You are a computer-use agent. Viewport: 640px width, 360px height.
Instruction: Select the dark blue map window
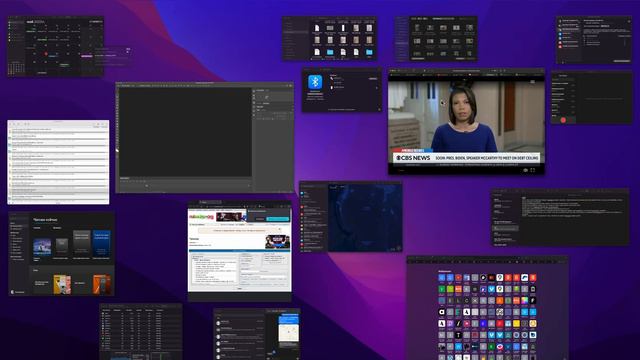pyautogui.click(x=351, y=216)
